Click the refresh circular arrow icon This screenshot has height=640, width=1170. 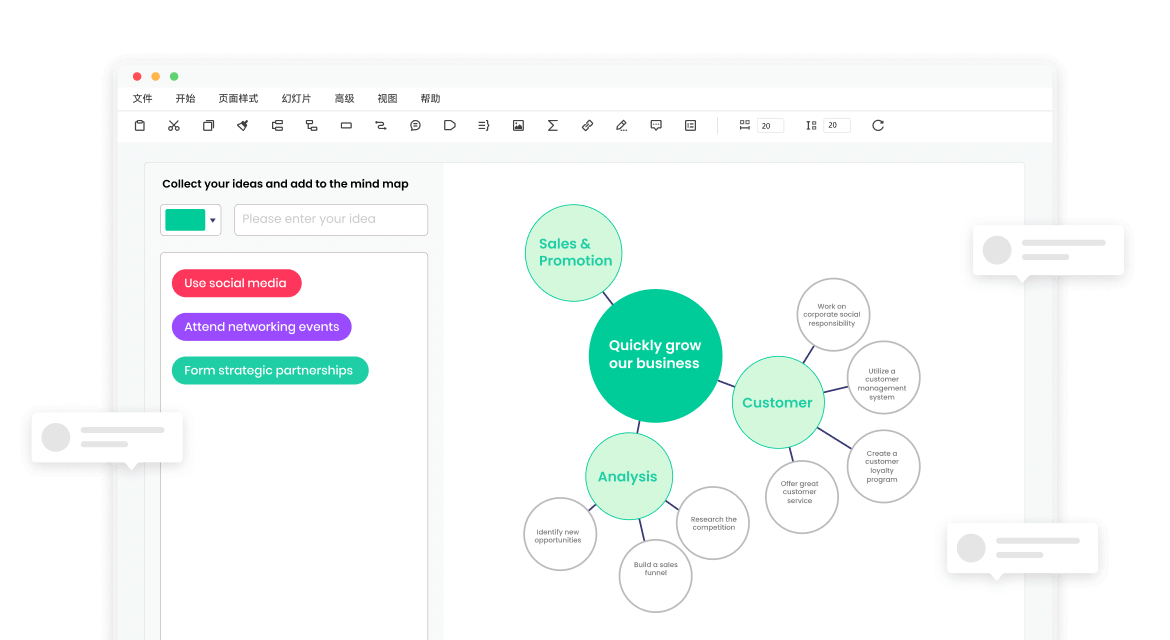point(878,125)
